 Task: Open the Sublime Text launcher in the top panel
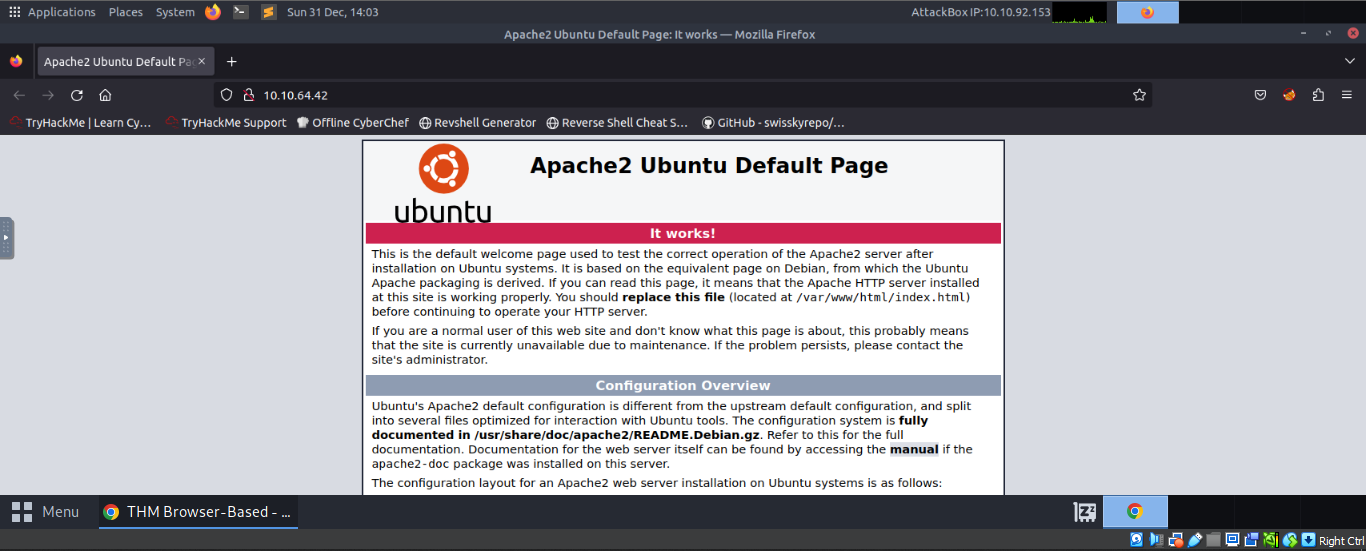(x=269, y=12)
